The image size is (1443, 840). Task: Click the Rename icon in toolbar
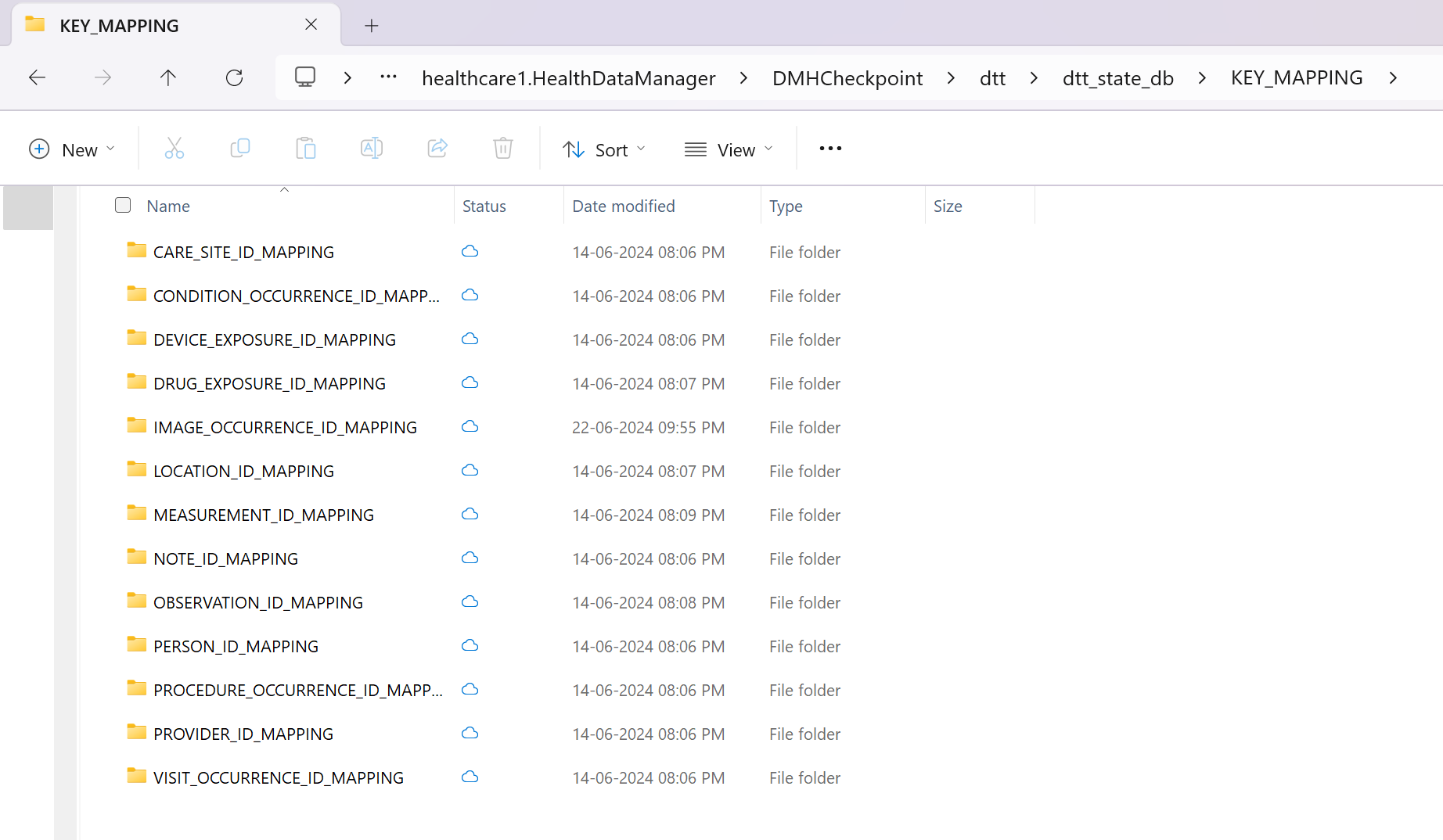[372, 149]
